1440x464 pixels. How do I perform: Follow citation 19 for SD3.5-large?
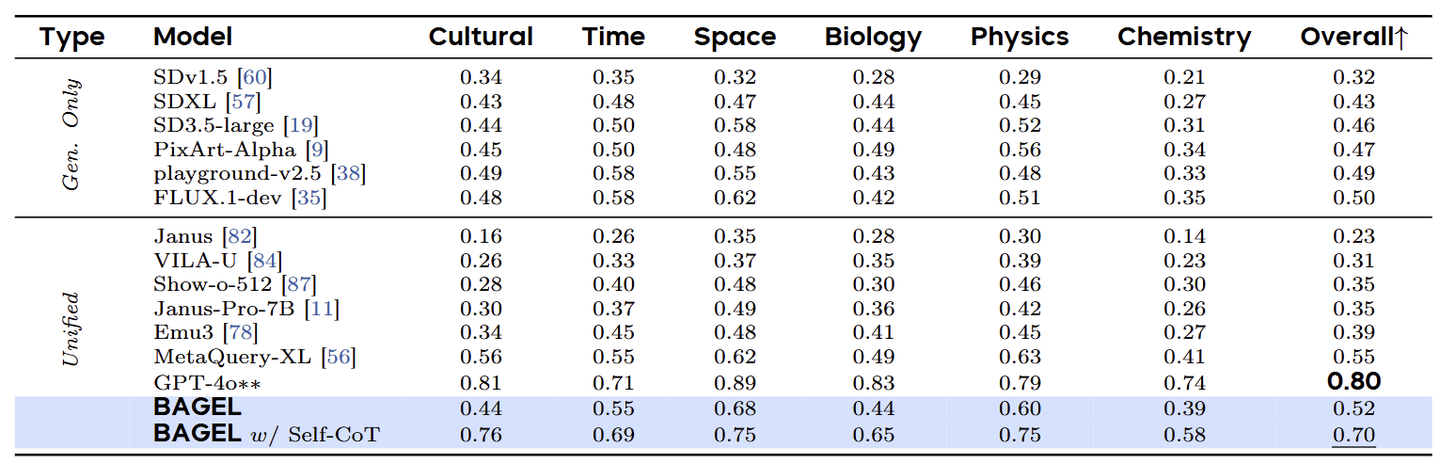(301, 125)
